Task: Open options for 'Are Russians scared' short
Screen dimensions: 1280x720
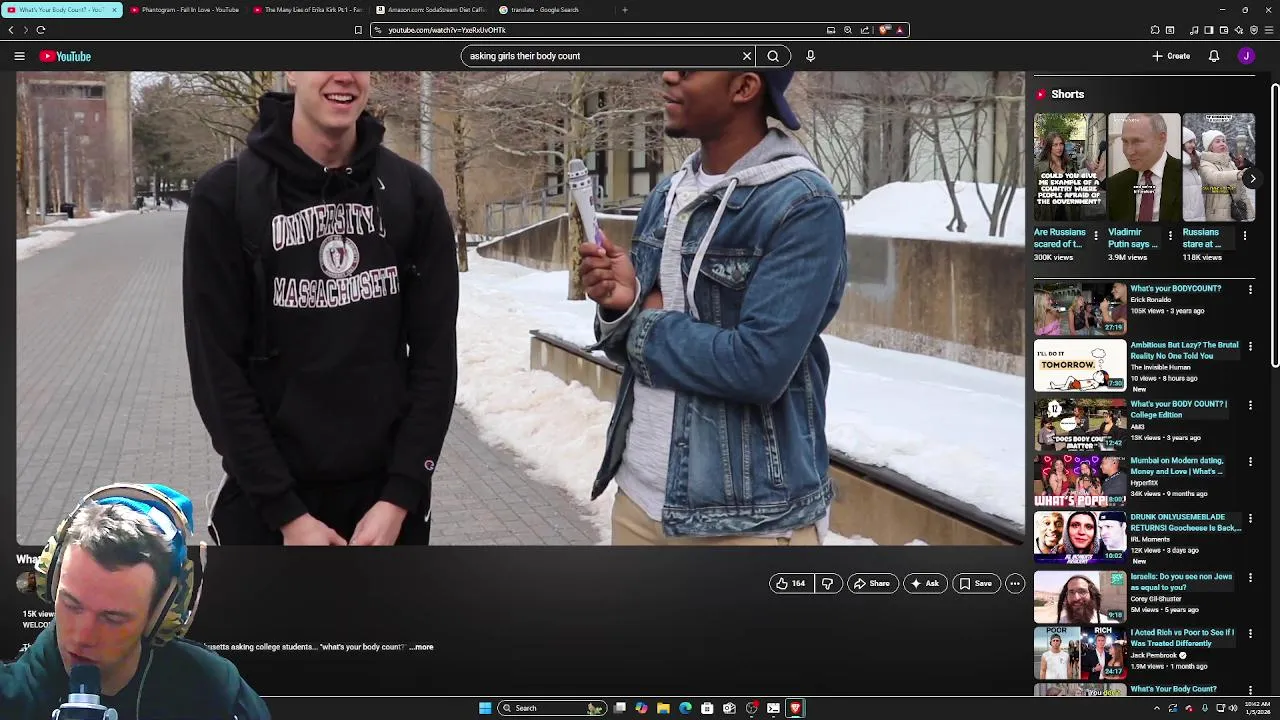Action: point(1096,236)
